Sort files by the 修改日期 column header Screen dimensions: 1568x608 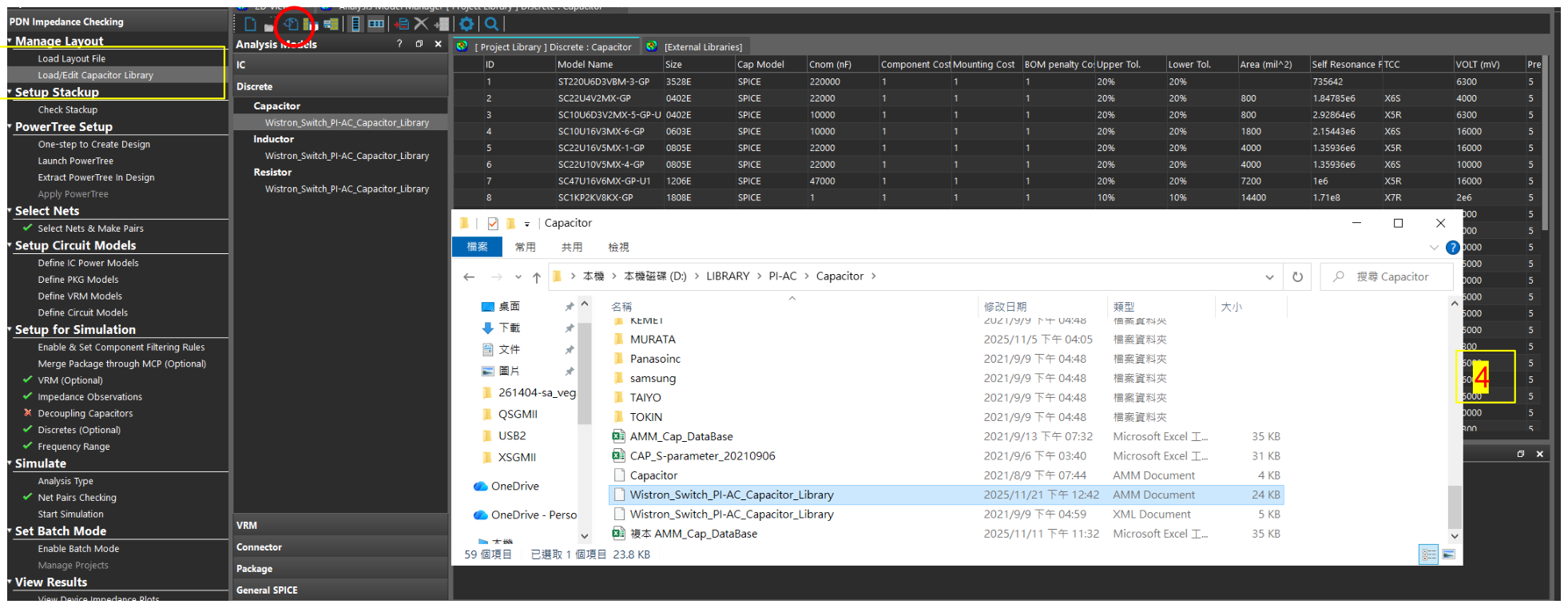pyautogui.click(x=1005, y=307)
